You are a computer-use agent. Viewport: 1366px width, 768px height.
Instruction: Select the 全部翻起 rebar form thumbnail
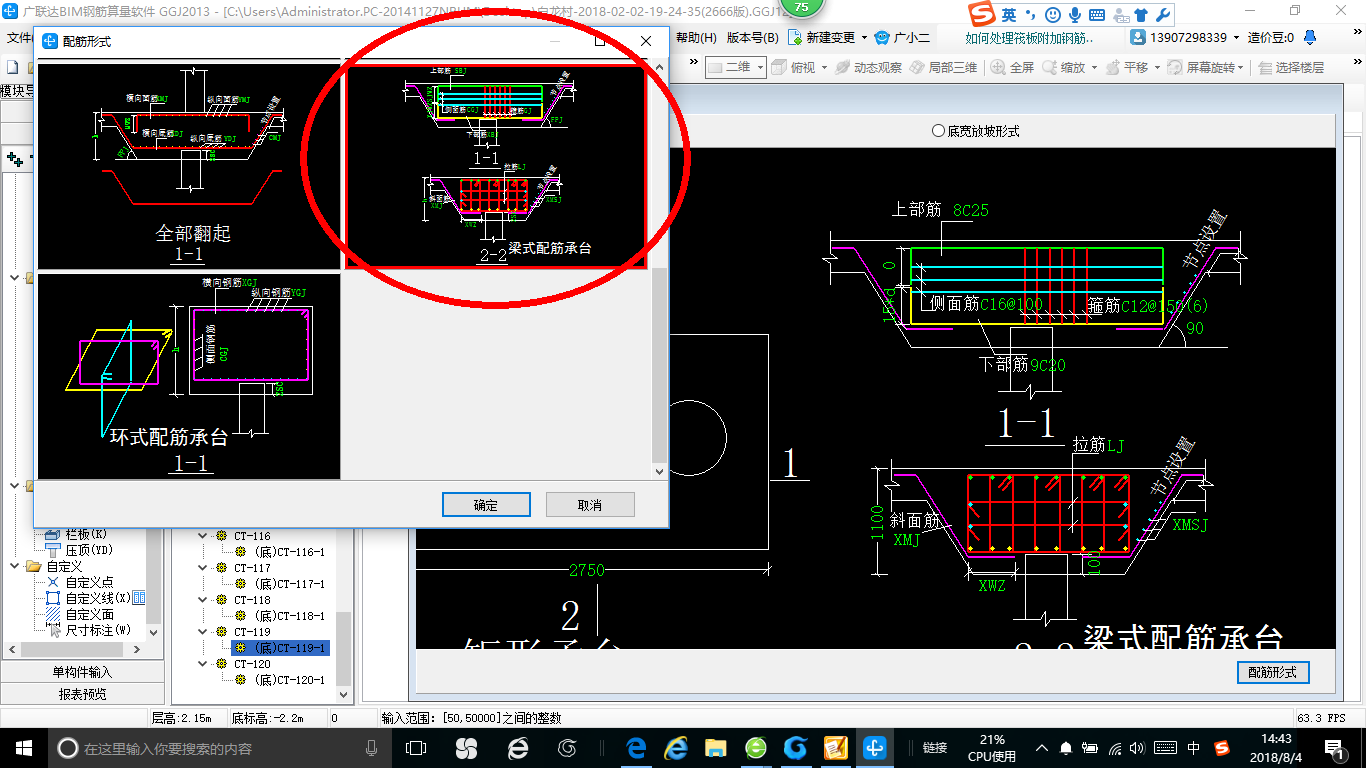189,167
